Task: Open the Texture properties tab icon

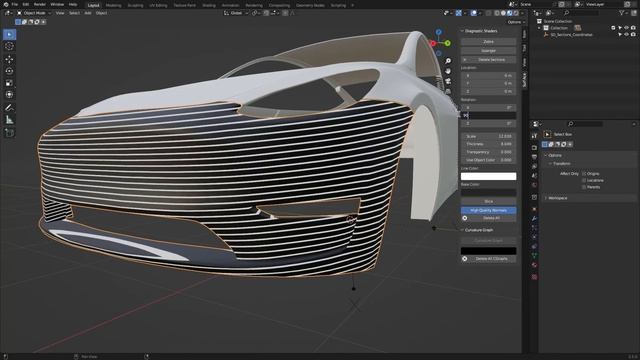Action: (534, 277)
